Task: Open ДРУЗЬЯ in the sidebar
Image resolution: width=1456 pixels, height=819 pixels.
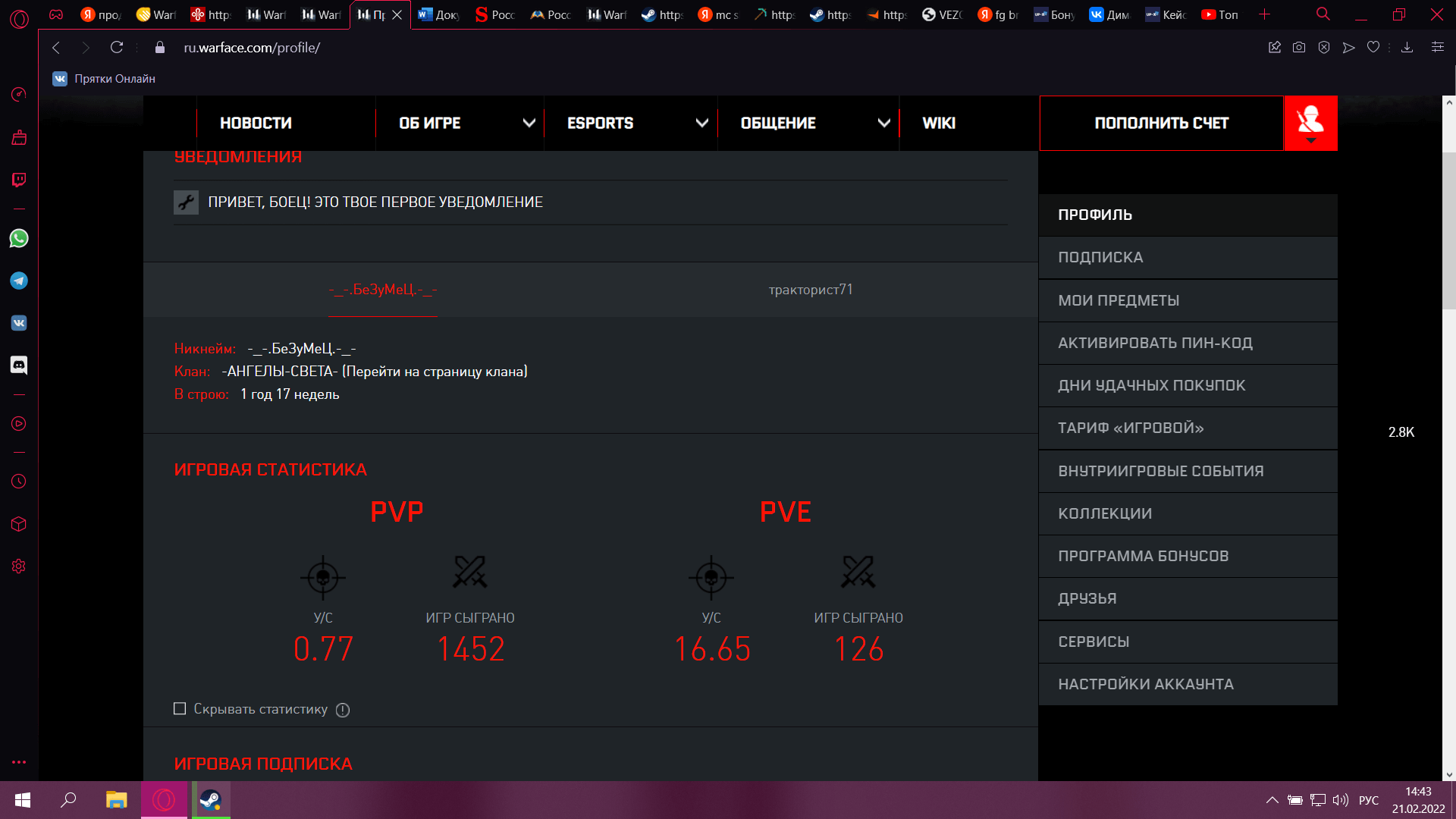Action: 1188,599
